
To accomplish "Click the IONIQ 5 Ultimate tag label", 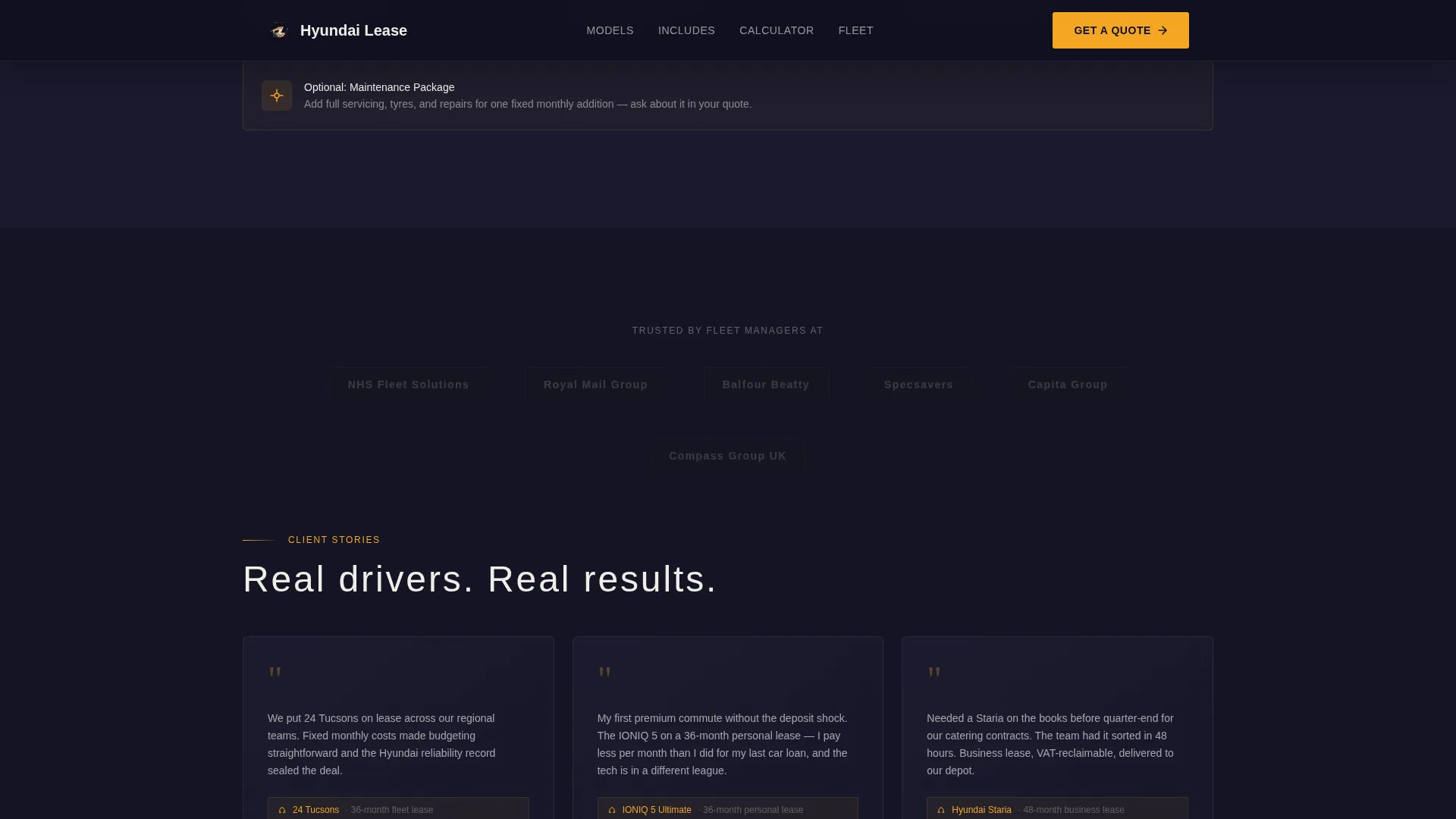I will pyautogui.click(x=657, y=810).
